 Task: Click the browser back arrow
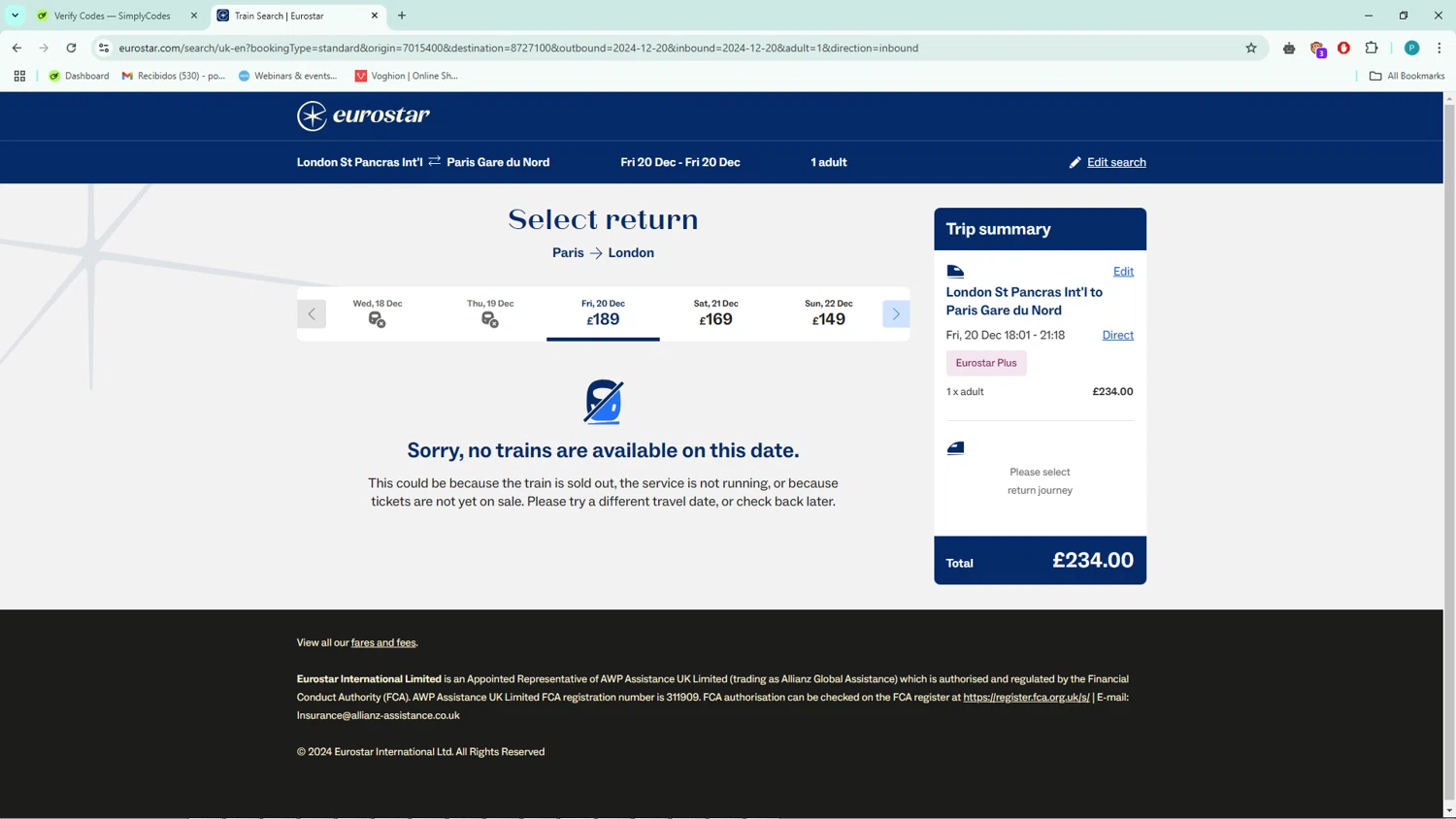tap(17, 48)
